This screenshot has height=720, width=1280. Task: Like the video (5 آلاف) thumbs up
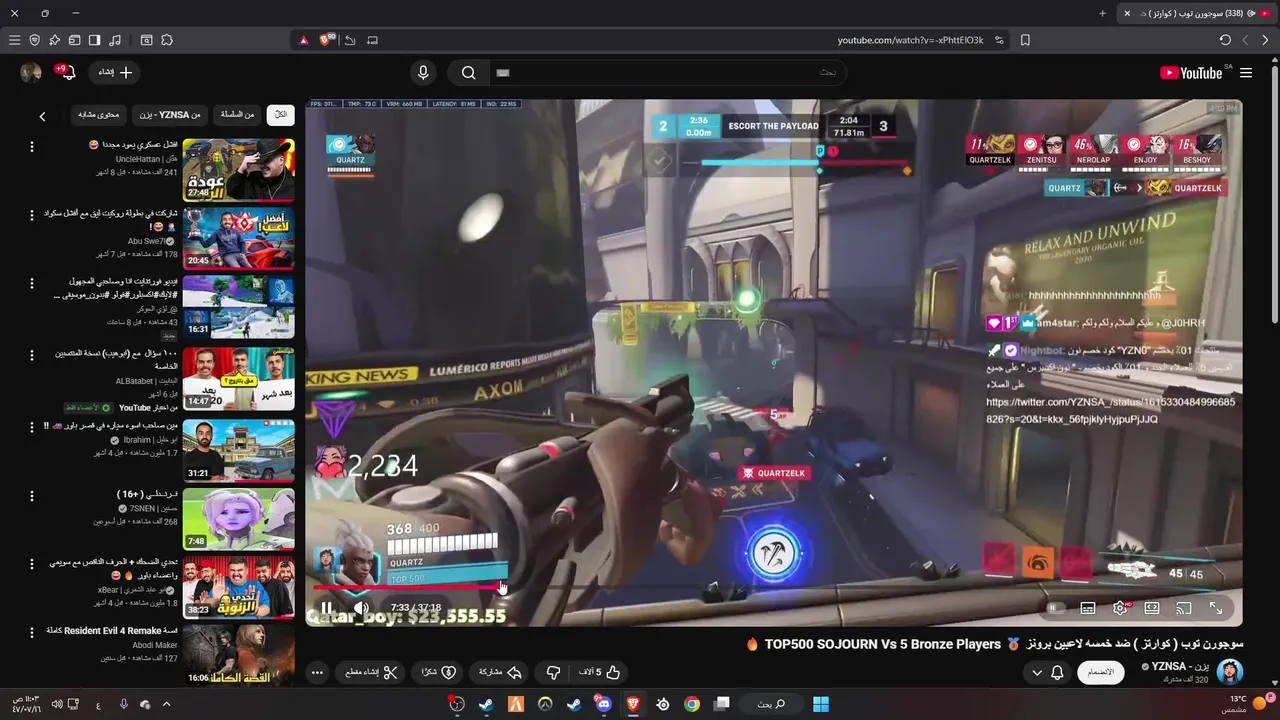click(x=600, y=673)
